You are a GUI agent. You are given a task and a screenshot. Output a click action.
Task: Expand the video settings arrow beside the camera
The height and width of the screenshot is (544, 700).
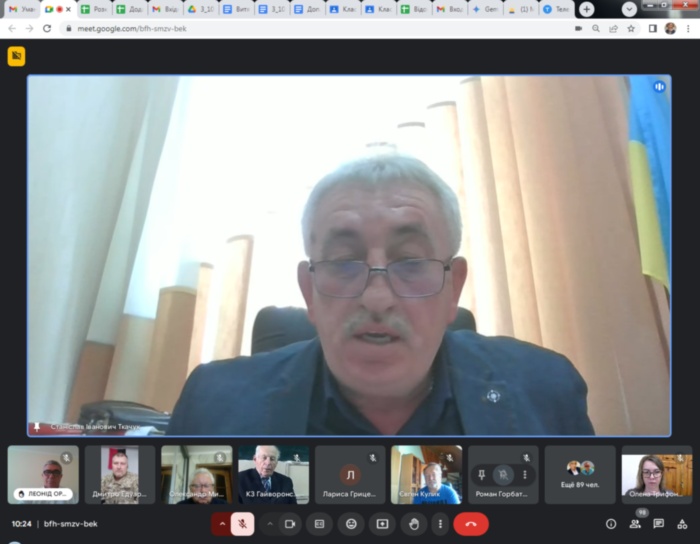pyautogui.click(x=269, y=523)
